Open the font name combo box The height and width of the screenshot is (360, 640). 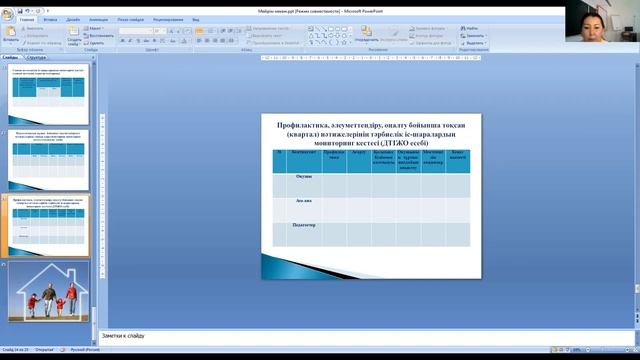pyautogui.click(x=136, y=31)
